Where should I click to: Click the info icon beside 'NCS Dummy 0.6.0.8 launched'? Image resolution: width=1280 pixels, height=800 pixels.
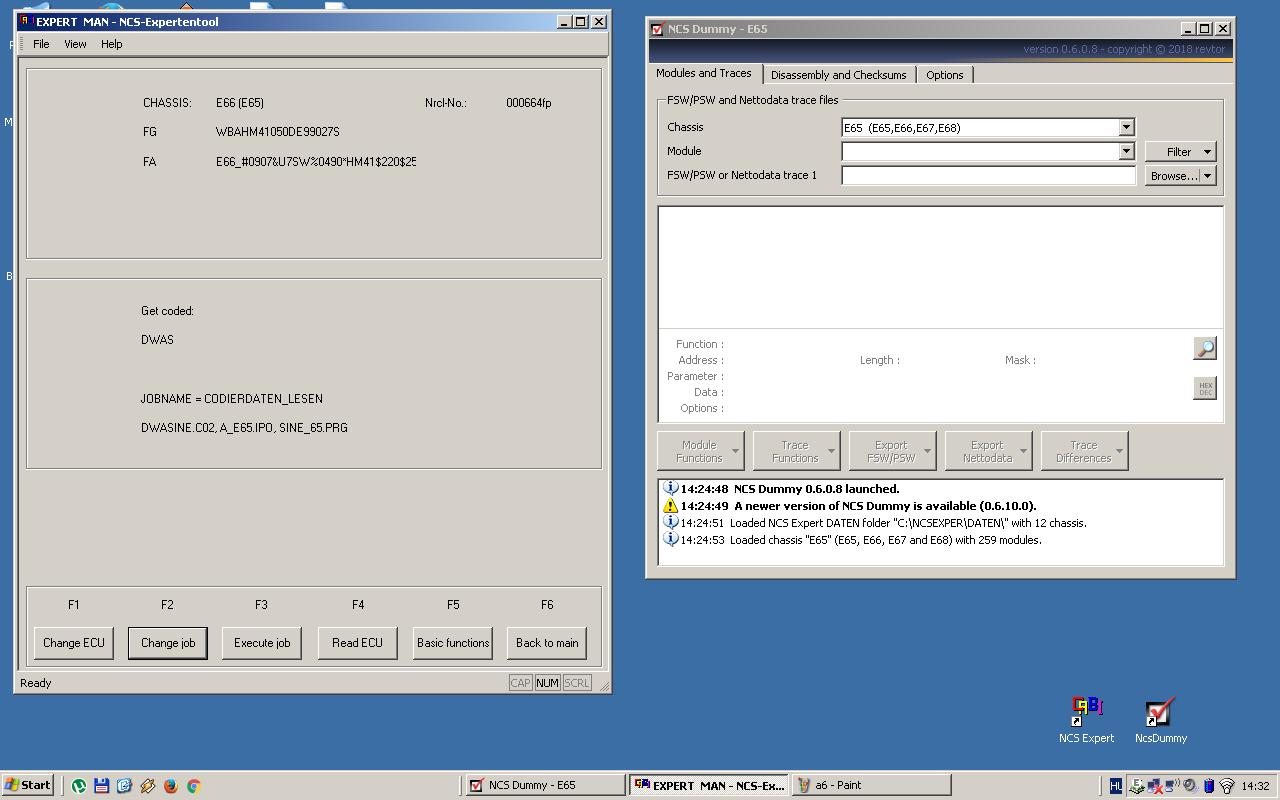pyautogui.click(x=671, y=489)
